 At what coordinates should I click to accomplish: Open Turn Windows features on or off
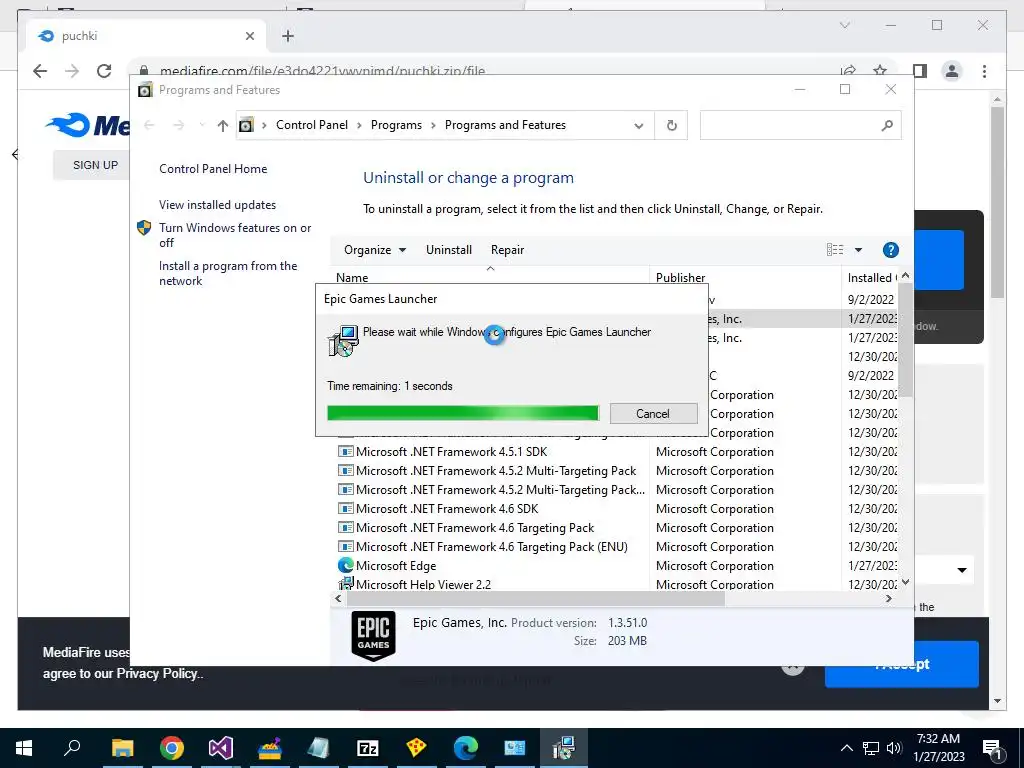coord(235,235)
